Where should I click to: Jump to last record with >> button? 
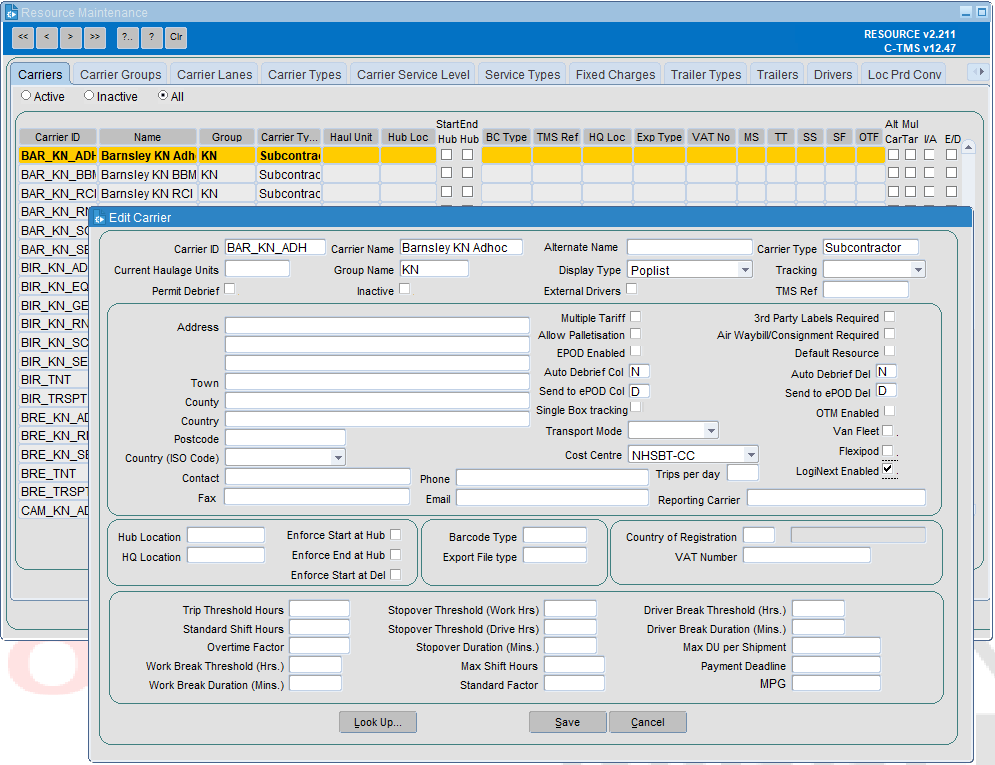(x=95, y=37)
